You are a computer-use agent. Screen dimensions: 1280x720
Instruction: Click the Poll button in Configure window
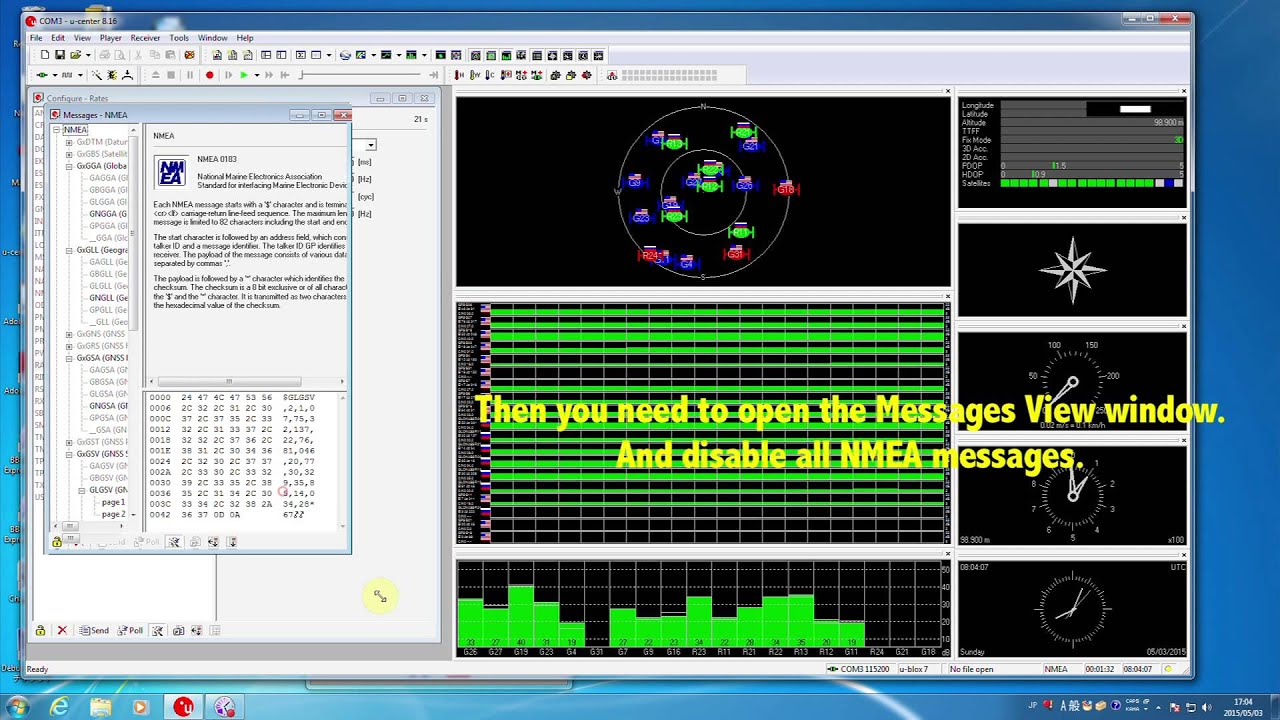click(130, 631)
